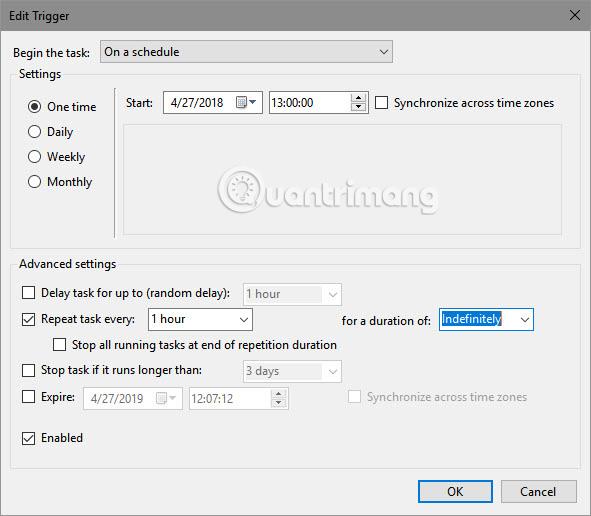Screen dimensions: 591x516
Task: Enable 'Delay task for up to (random delay)' checkbox
Action: pos(28,292)
